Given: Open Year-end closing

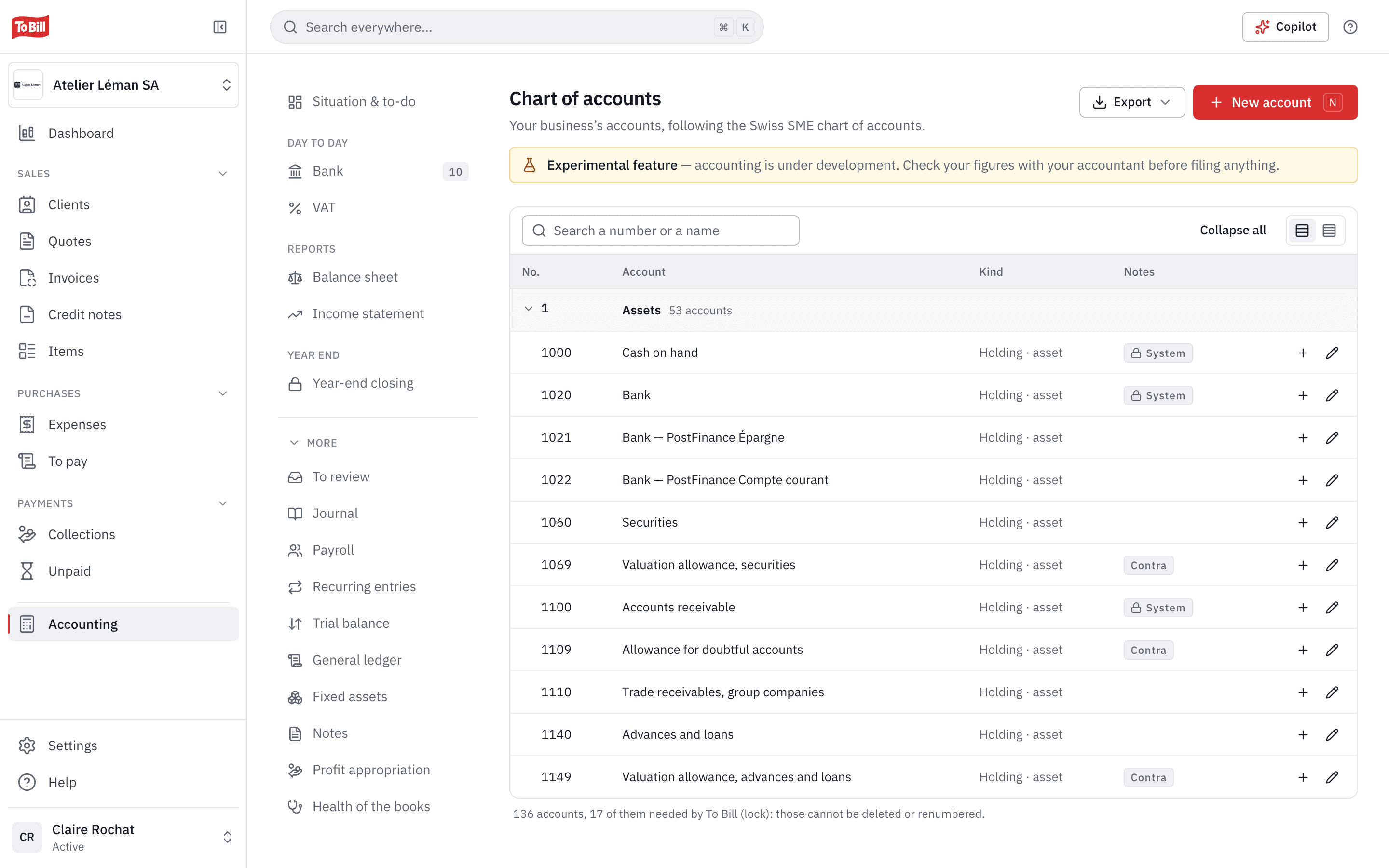Looking at the screenshot, I should 378,383.
